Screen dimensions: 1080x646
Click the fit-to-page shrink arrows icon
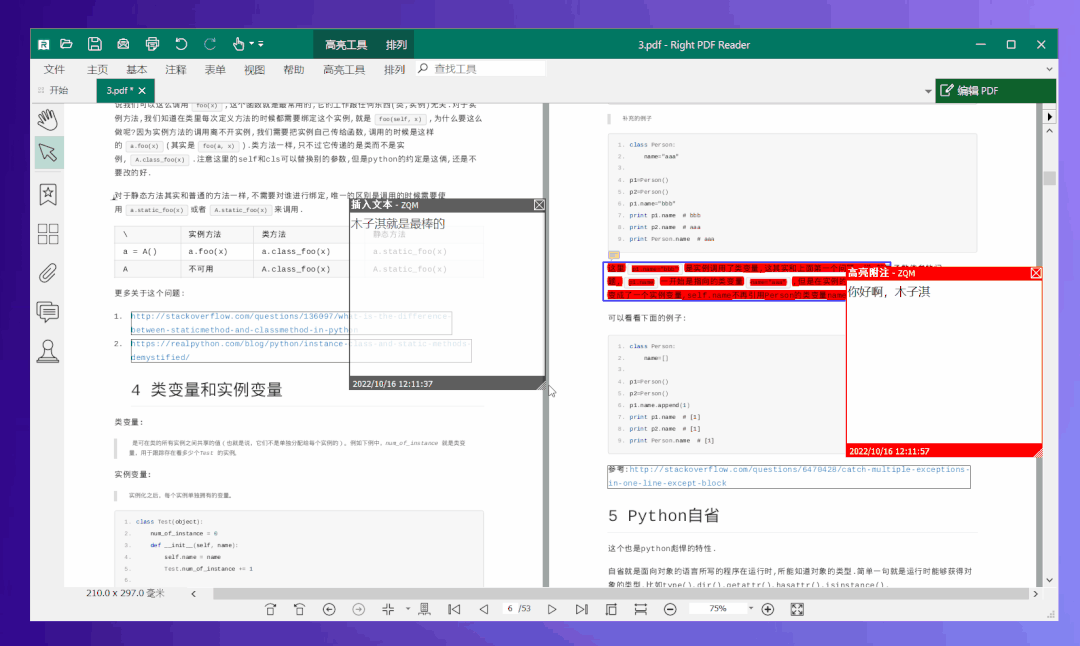coord(388,609)
